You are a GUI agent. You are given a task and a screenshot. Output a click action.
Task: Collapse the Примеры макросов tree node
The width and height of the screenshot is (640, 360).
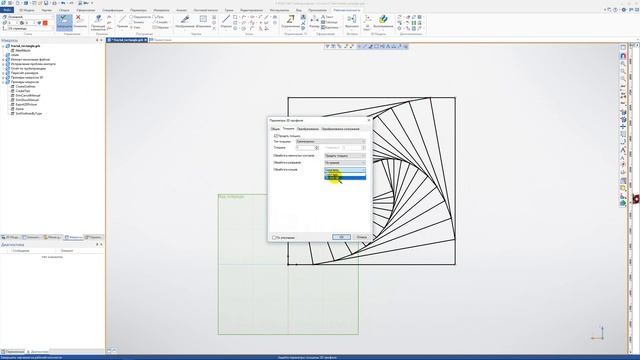[x=3, y=82]
